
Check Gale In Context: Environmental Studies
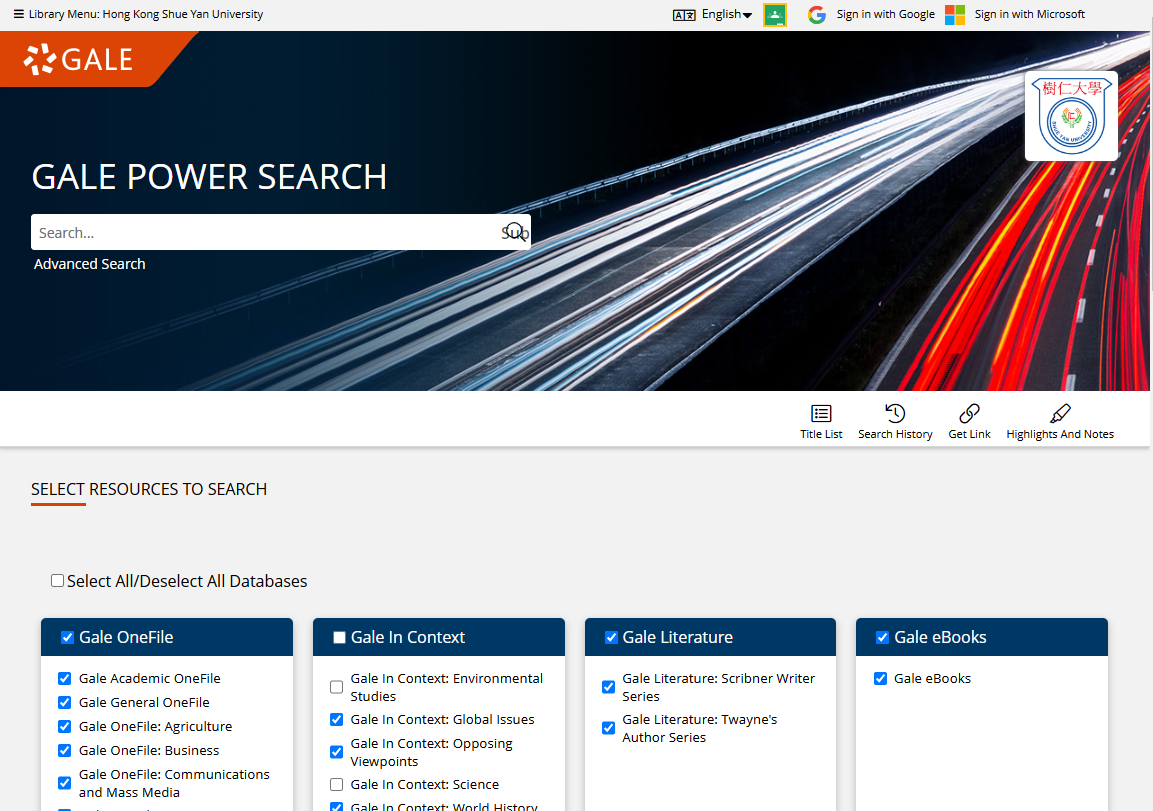pyautogui.click(x=337, y=687)
